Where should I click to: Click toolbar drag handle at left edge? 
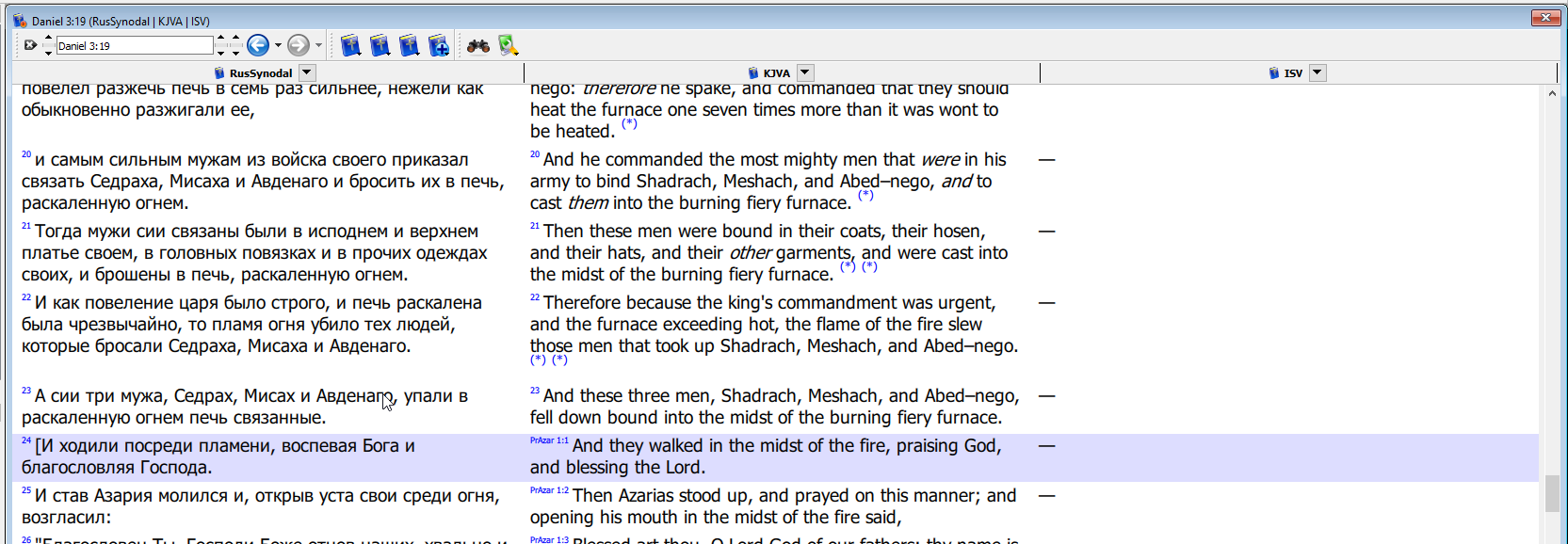16,45
